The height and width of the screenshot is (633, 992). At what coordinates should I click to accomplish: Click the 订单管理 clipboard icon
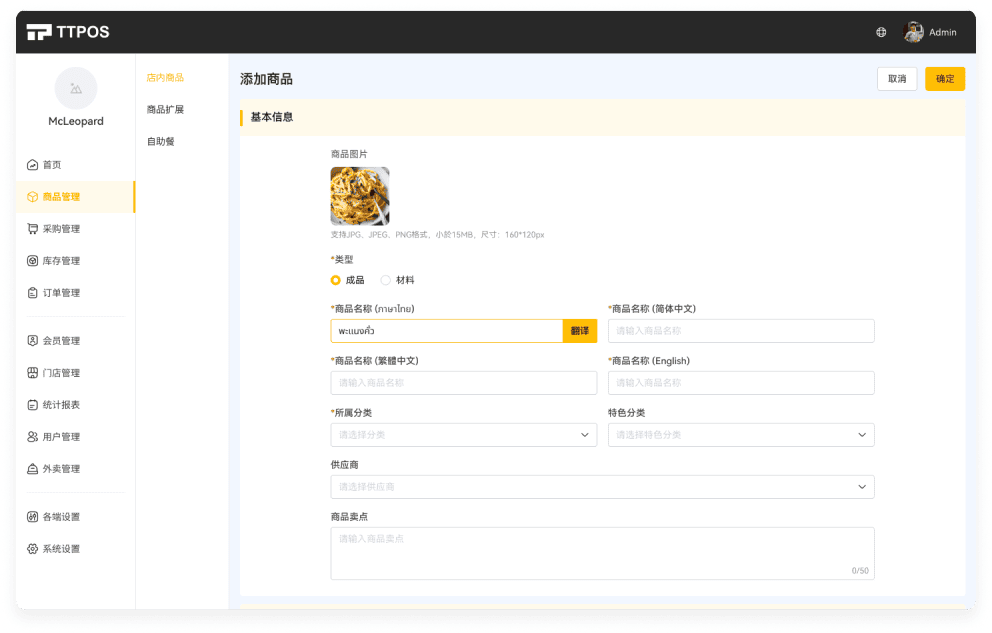pos(33,293)
